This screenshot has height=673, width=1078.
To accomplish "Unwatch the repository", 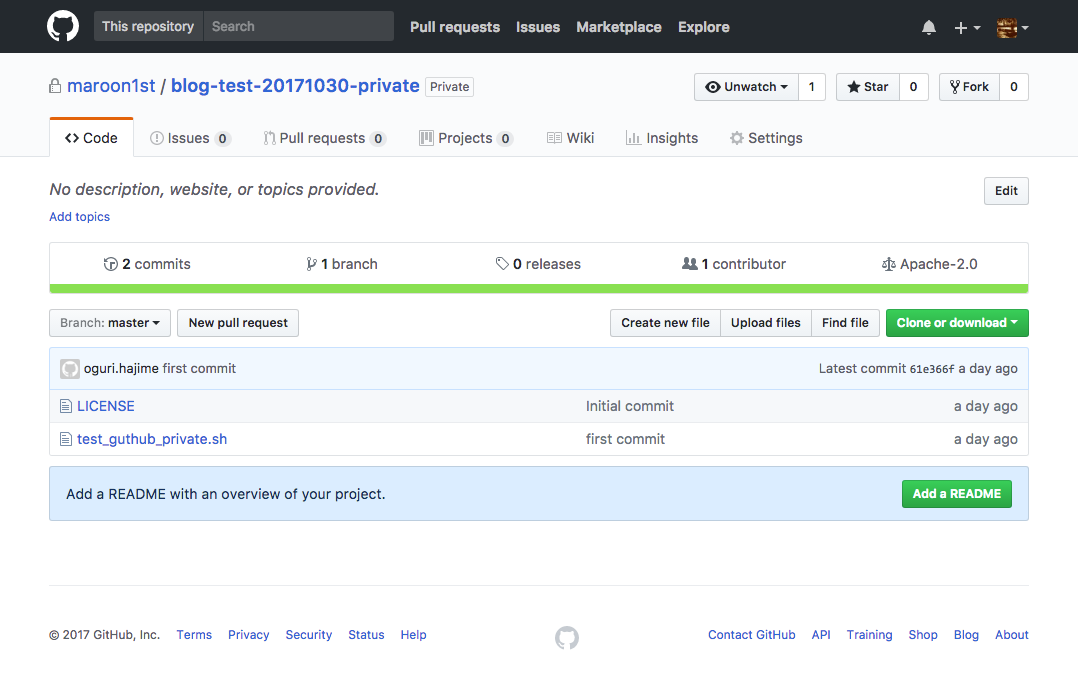I will (747, 87).
